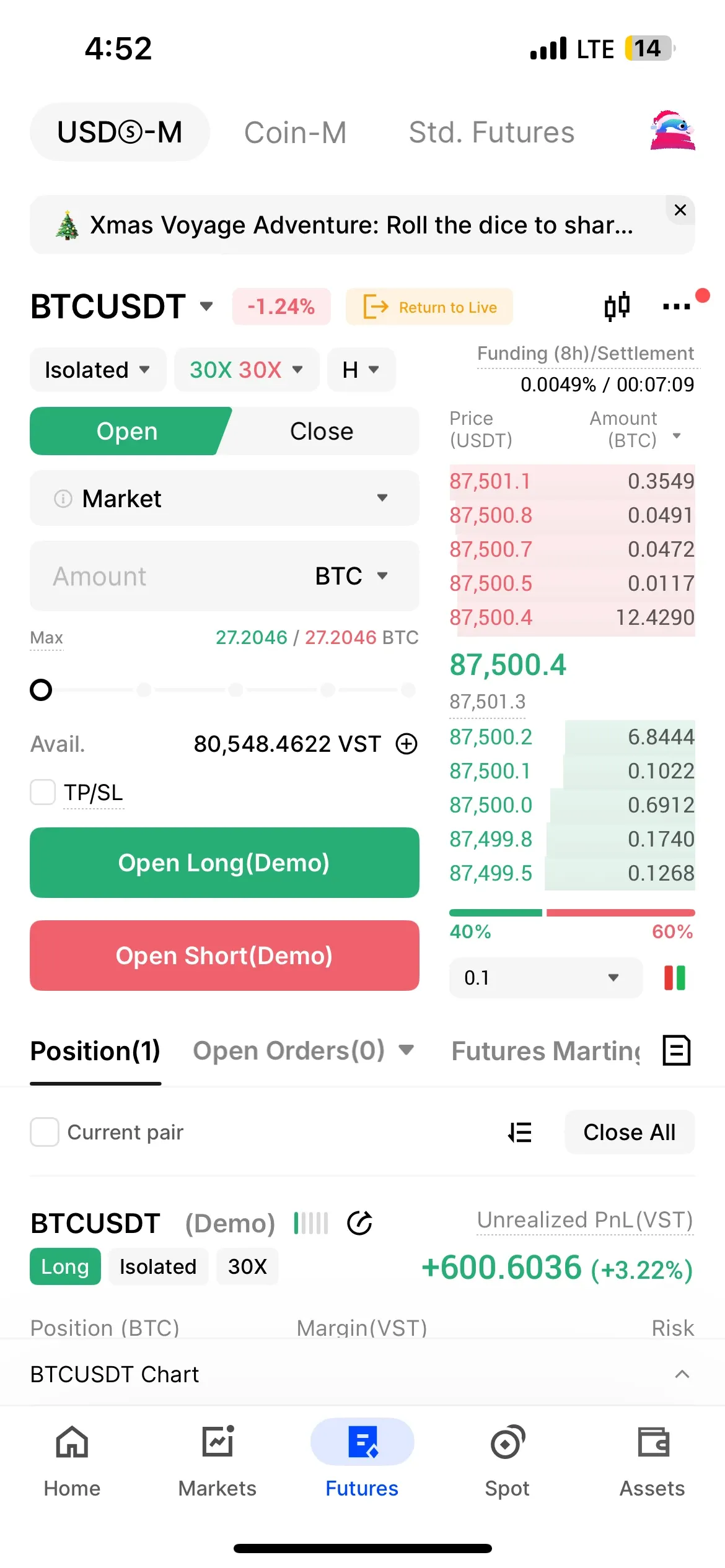Viewport: 725px width, 1568px height.
Task: Tap the share icon next to BTCUSDT (Demo)
Action: click(359, 1223)
